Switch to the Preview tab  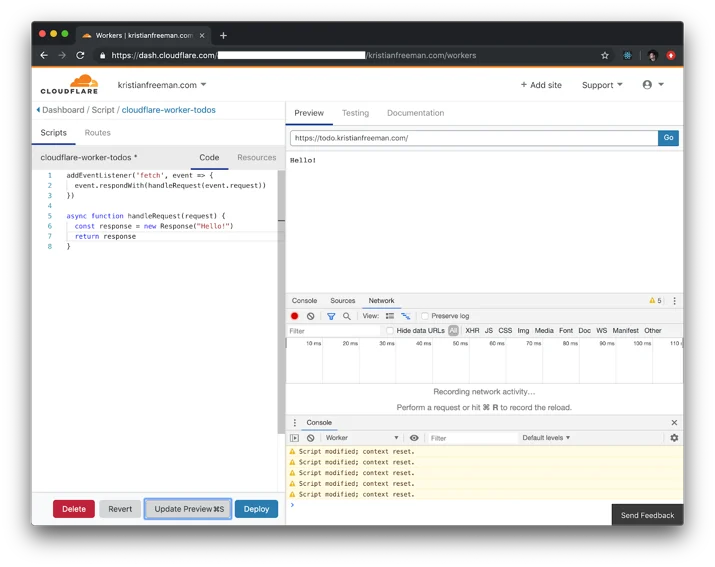pos(309,113)
